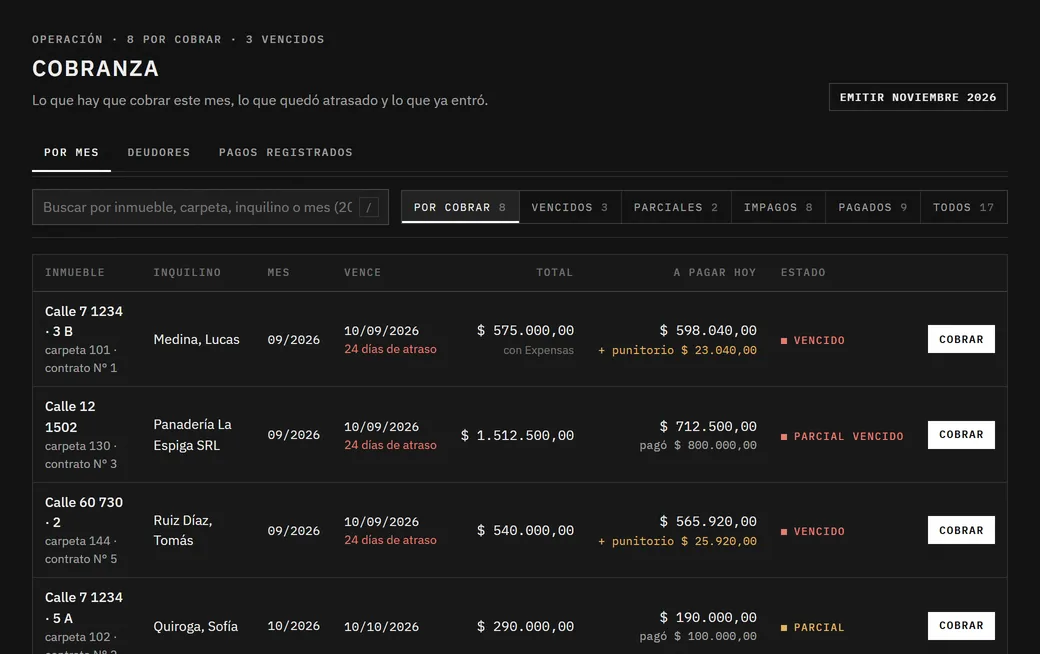Click punitorio $ 23.040,00 text

click(x=677, y=350)
